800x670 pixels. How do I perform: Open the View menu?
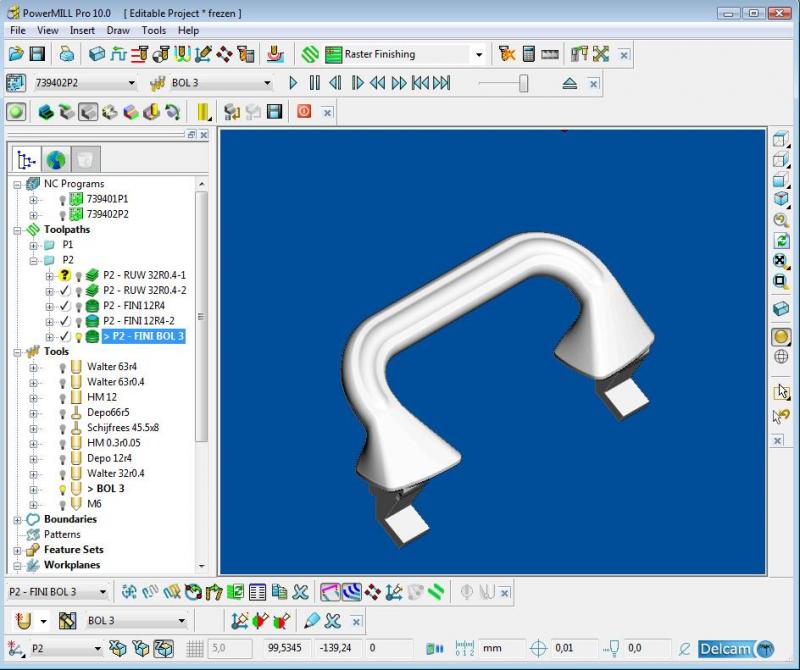pyautogui.click(x=47, y=31)
